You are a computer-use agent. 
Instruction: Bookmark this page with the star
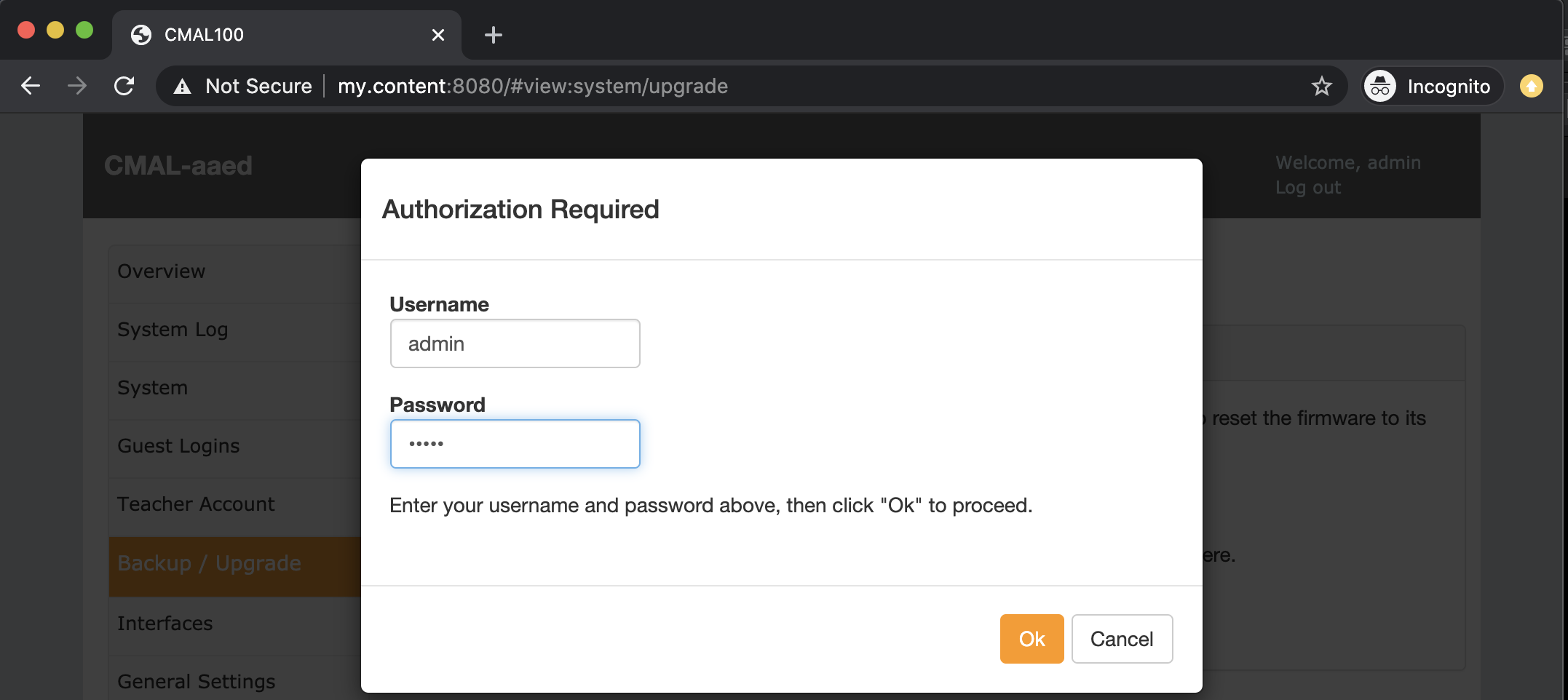pos(1321,86)
